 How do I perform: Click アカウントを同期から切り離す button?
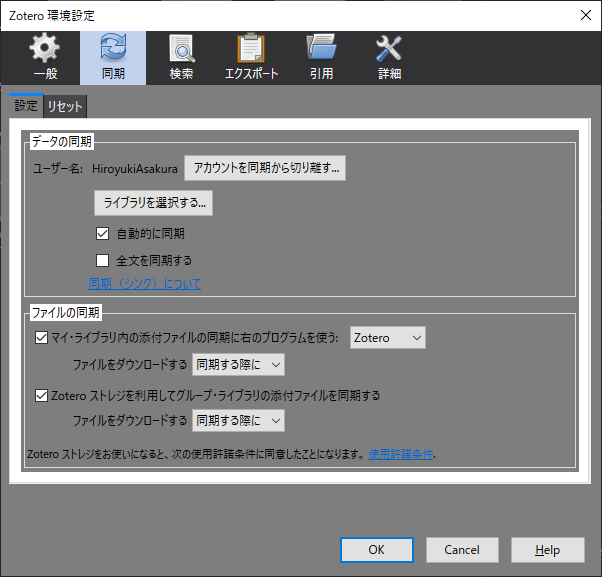tap(265, 168)
